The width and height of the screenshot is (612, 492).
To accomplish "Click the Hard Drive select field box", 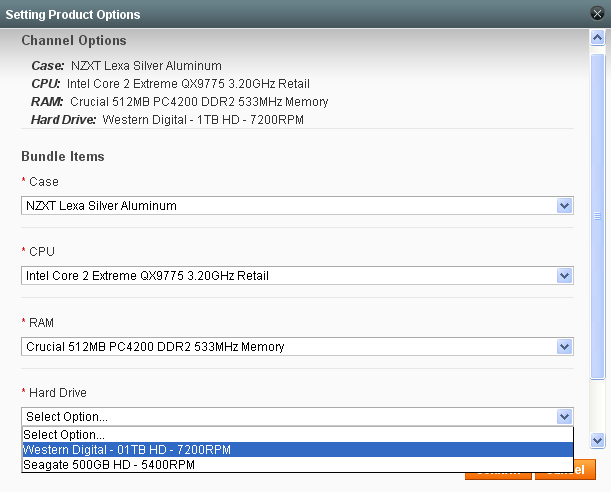I will pos(290,417).
